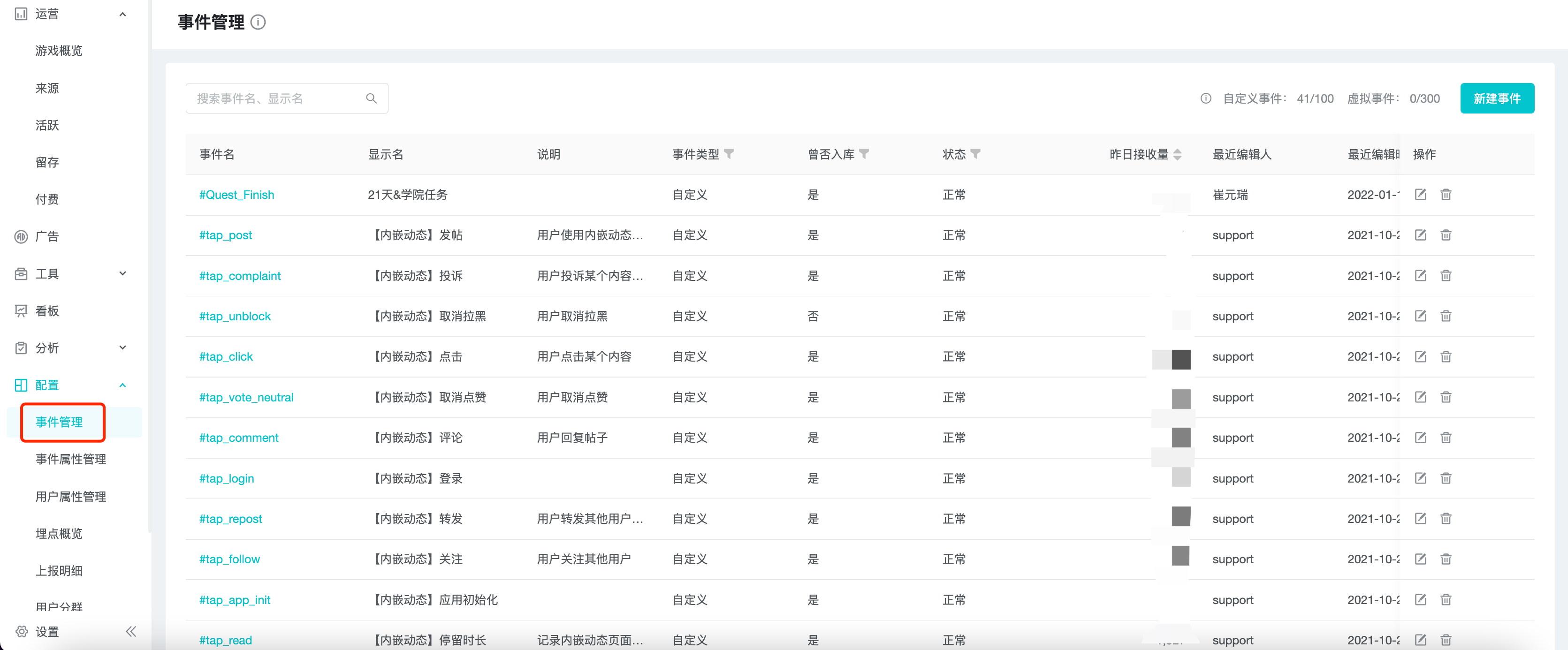Open 事件属性管理 in sidebar
Image resolution: width=1568 pixels, height=650 pixels.
click(70, 460)
